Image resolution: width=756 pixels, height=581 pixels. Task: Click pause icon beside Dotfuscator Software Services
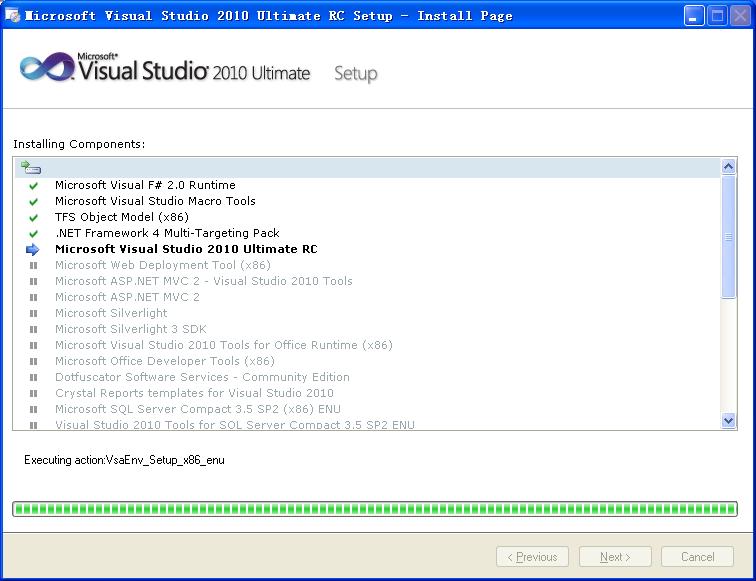coord(33,377)
